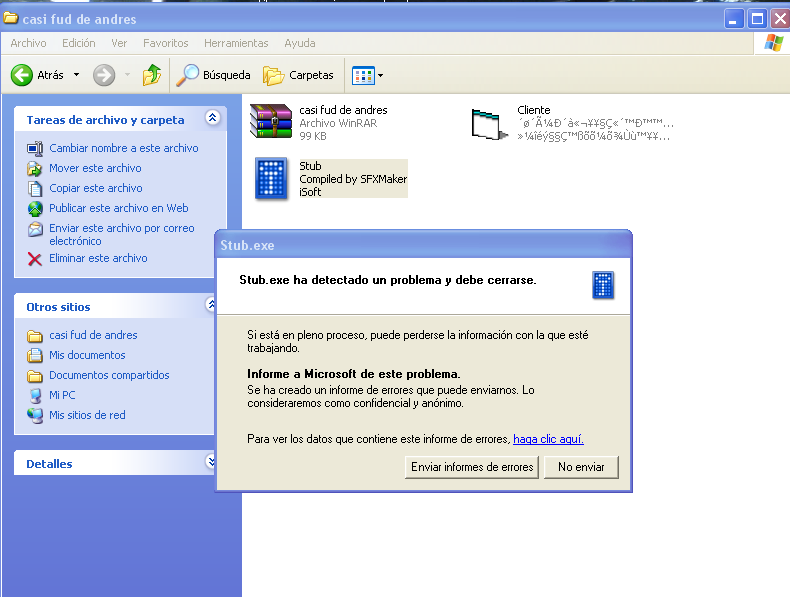Open Mis sitios de red link
Viewport: 790px width, 597px height.
click(87, 415)
